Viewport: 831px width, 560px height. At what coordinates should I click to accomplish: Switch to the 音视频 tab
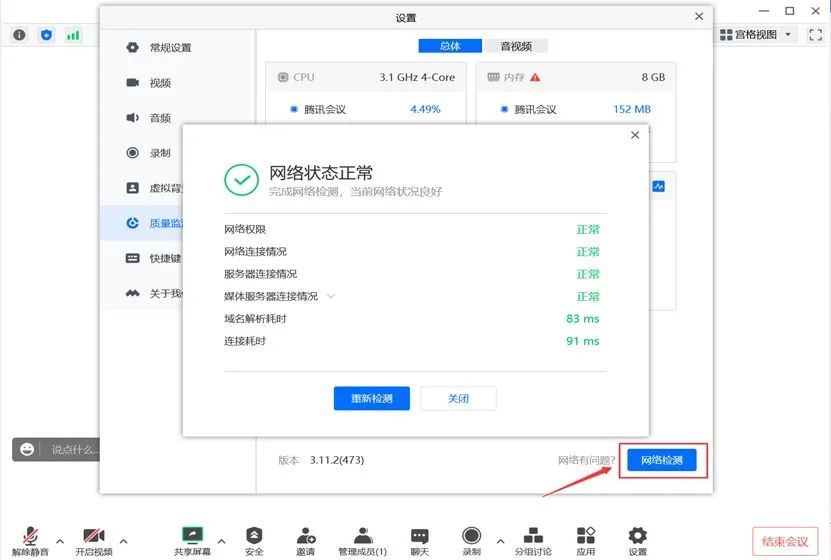[516, 46]
